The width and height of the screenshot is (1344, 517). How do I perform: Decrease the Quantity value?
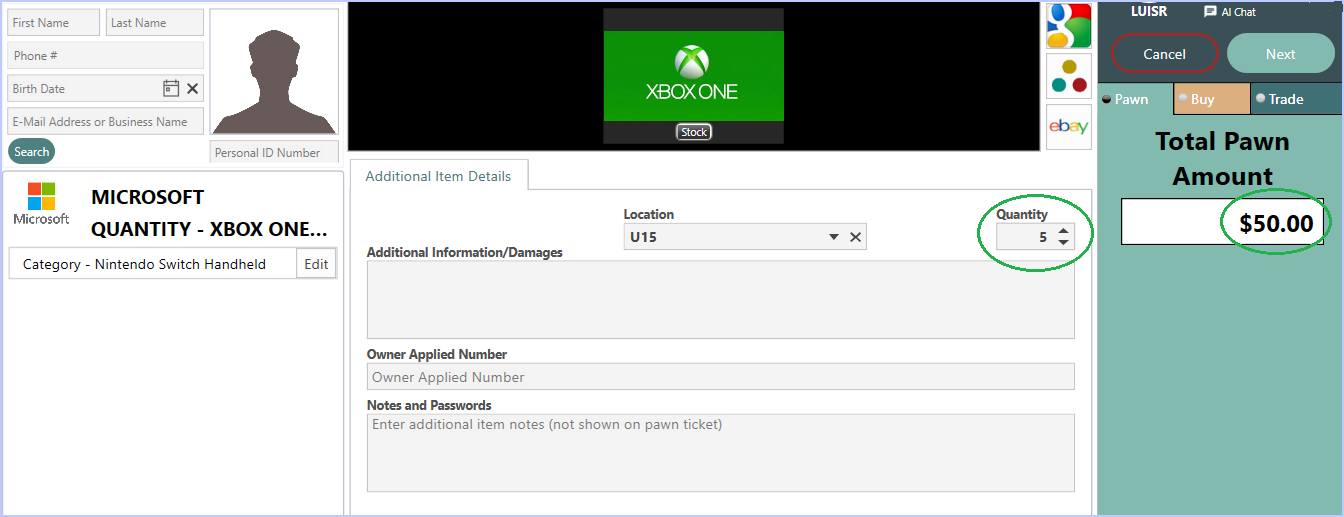1063,243
